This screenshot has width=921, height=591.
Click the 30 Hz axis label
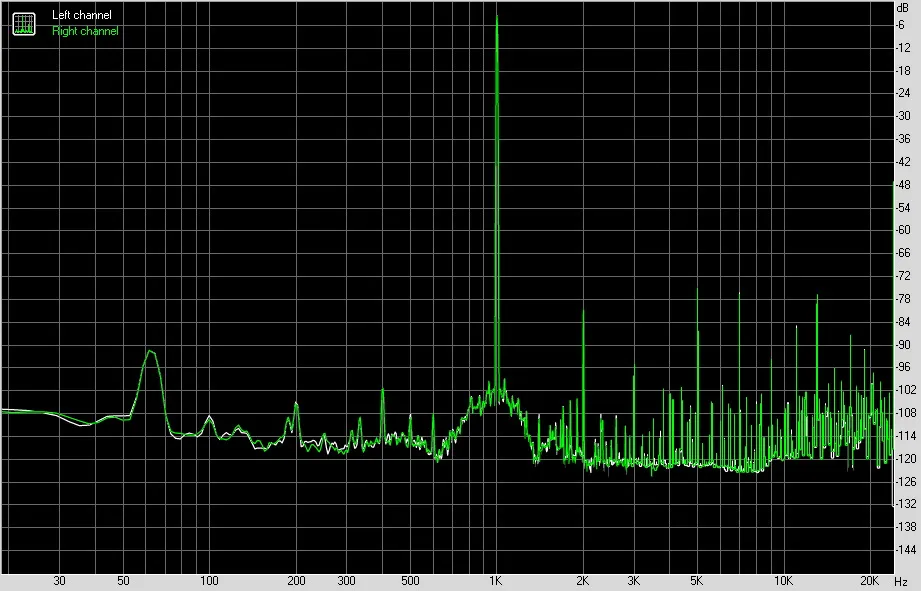point(59,581)
